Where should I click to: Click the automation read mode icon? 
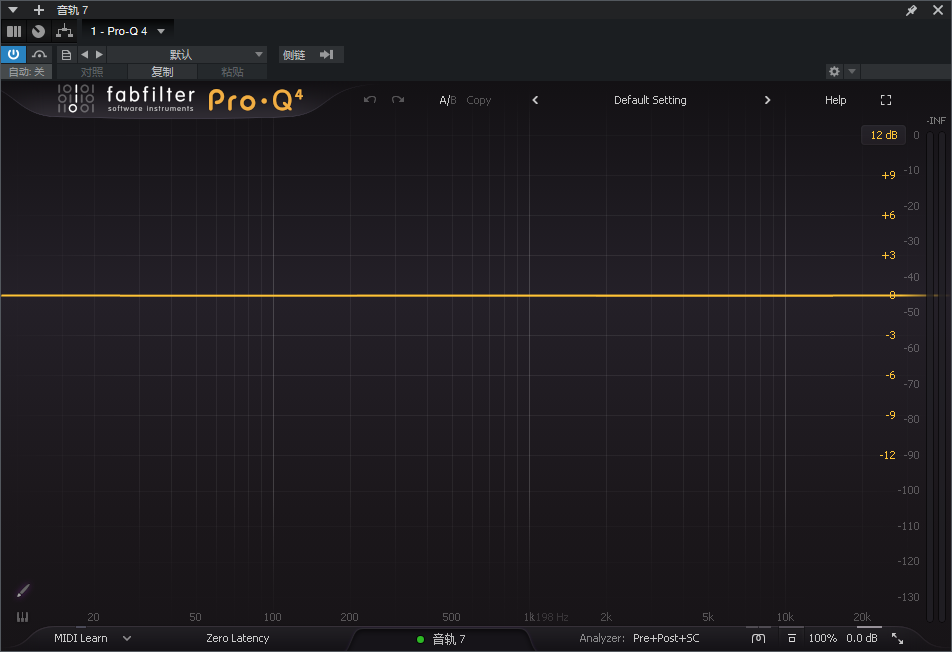point(39,55)
